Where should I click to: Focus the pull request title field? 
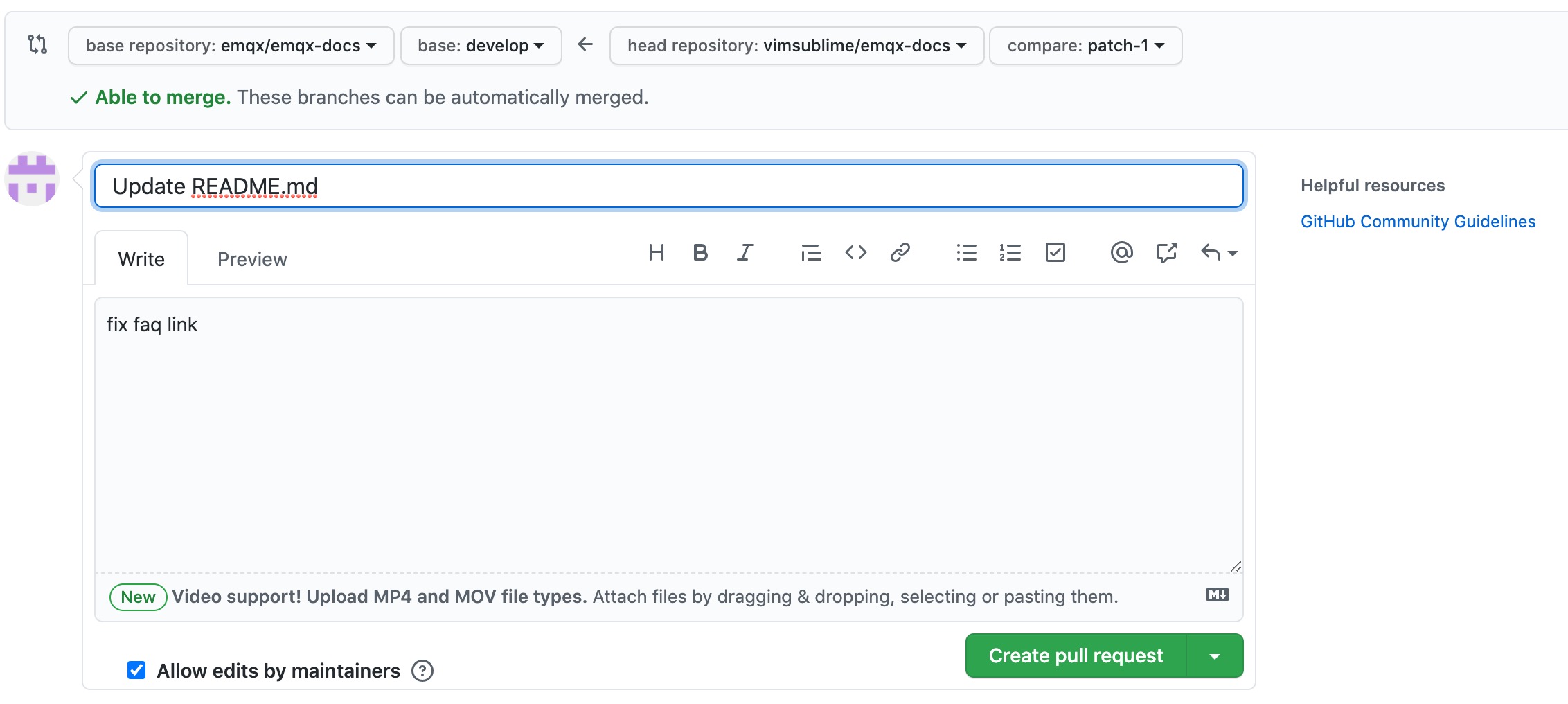click(669, 186)
